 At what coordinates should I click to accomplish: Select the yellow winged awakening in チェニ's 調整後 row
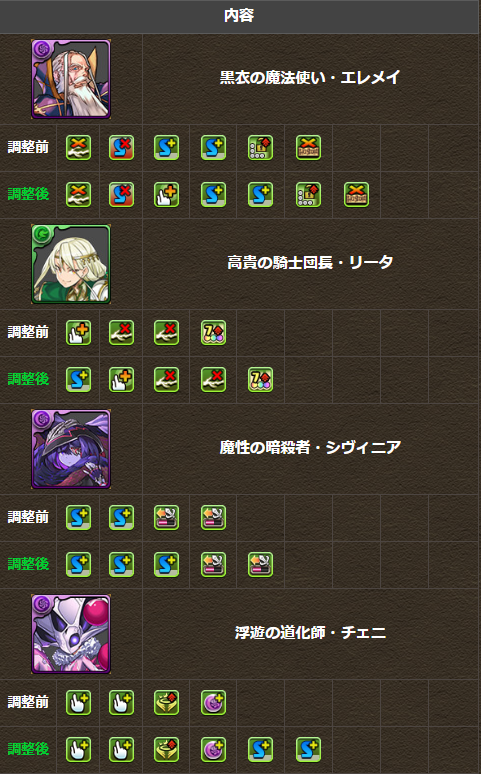(166, 749)
